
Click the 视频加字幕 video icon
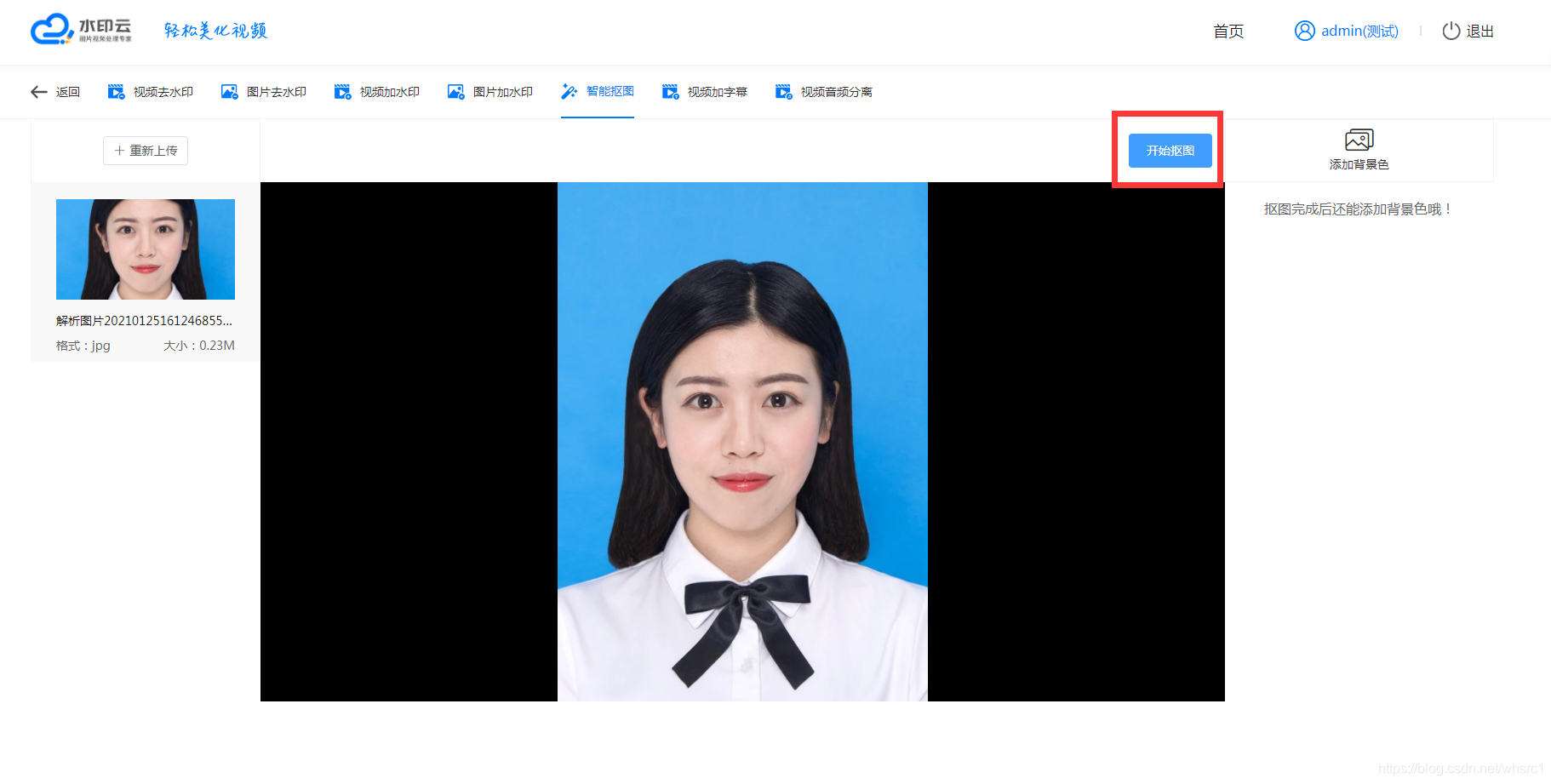(x=670, y=92)
